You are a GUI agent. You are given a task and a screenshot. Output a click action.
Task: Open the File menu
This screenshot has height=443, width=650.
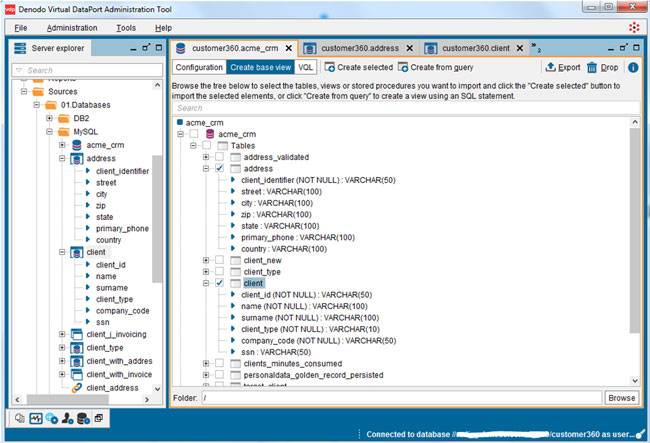click(x=21, y=28)
